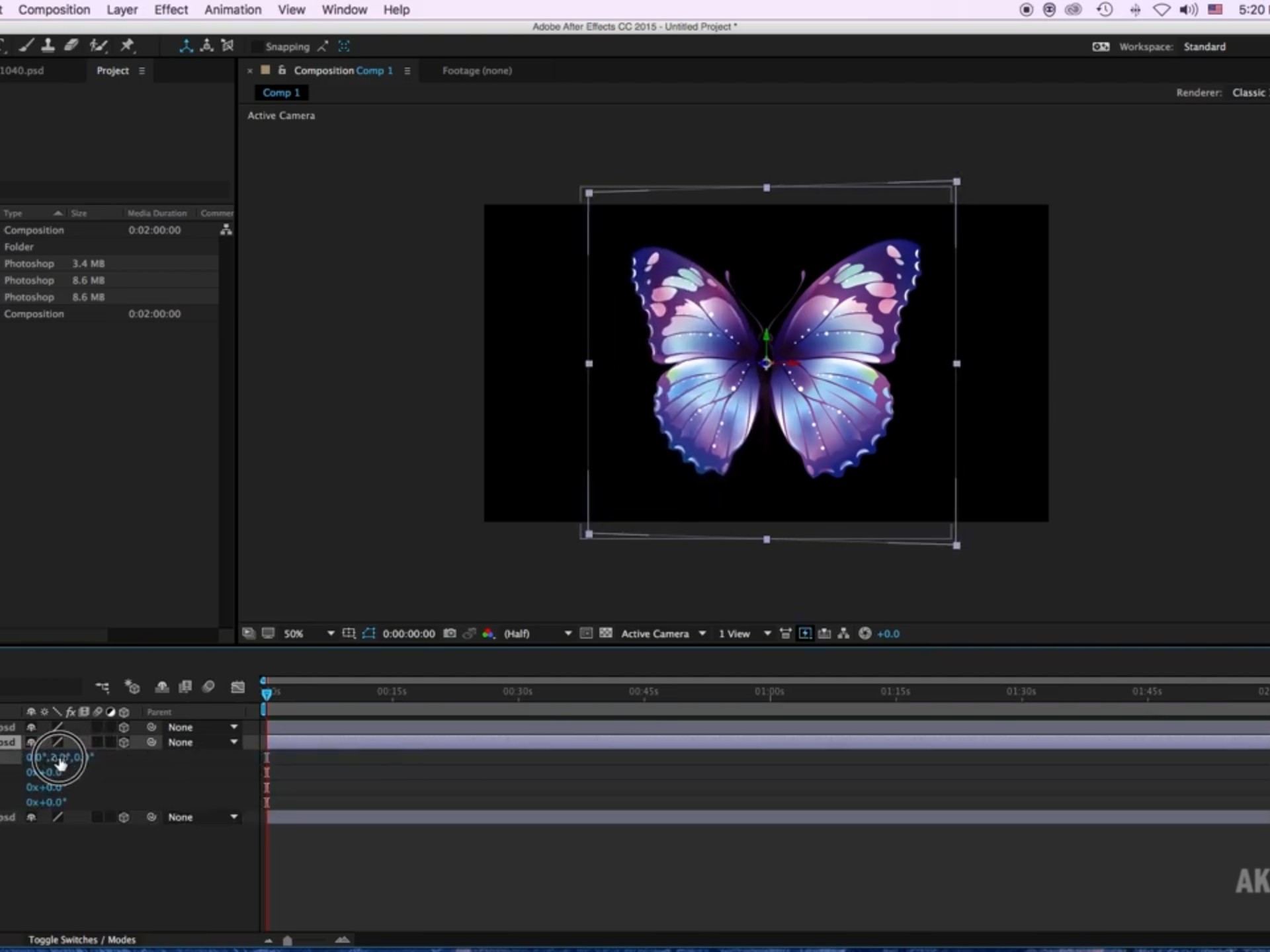
Task: Switch to the Footage (none) tab
Action: coord(477,71)
